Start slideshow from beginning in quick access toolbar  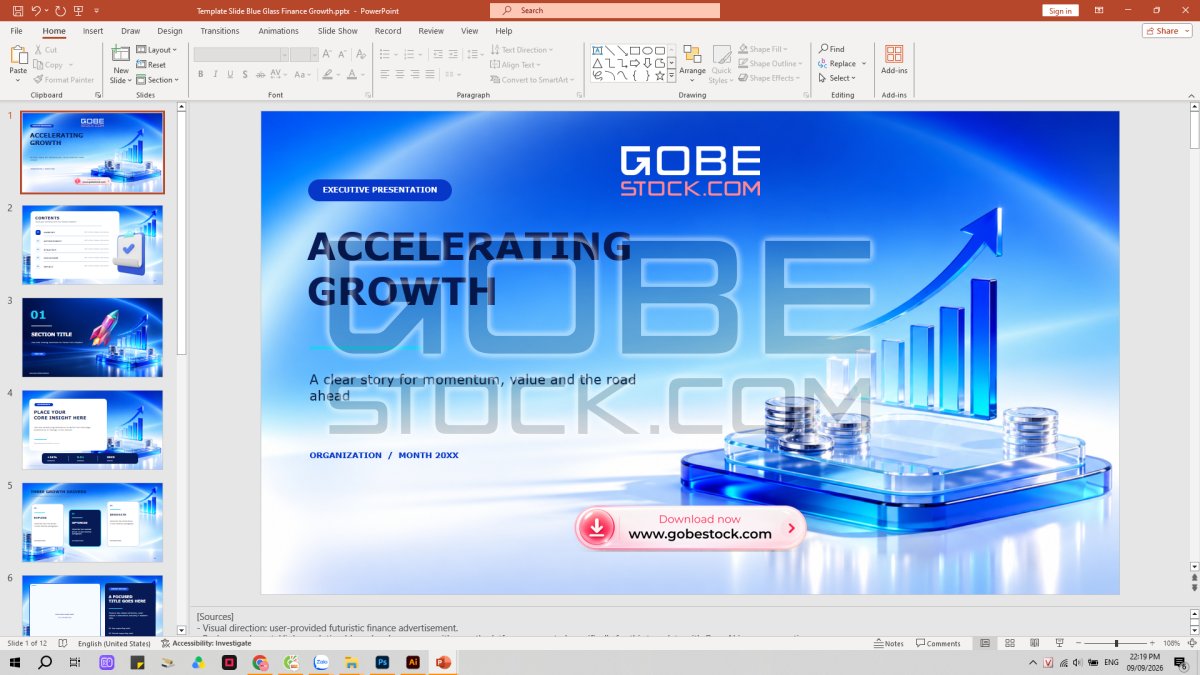point(79,10)
